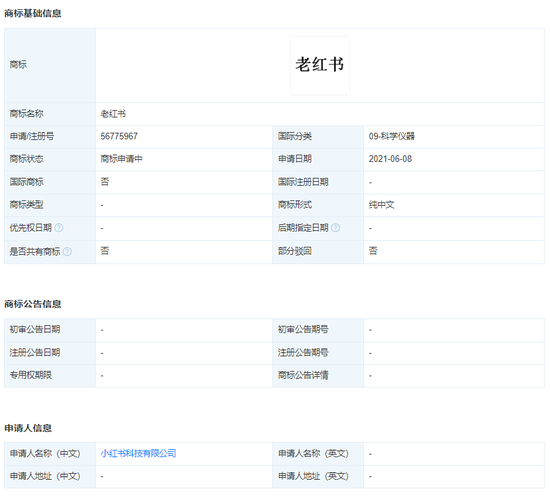The height and width of the screenshot is (499, 550).
Task: Click help icon beside 后期指定日期
Action: click(335, 228)
